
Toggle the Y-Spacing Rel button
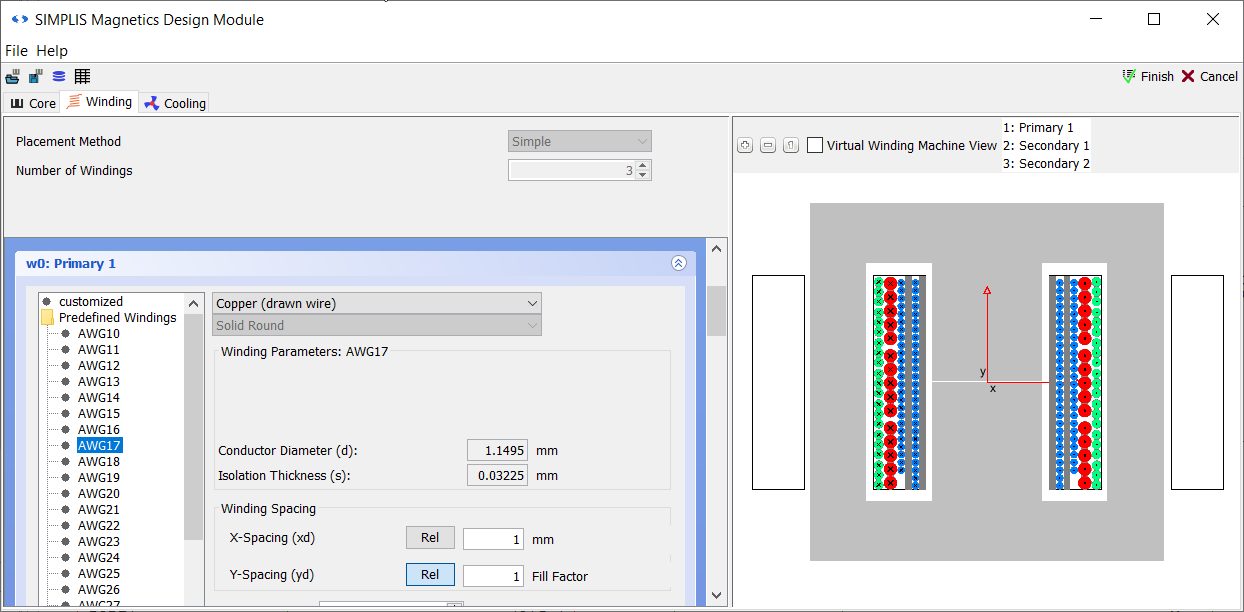point(430,575)
